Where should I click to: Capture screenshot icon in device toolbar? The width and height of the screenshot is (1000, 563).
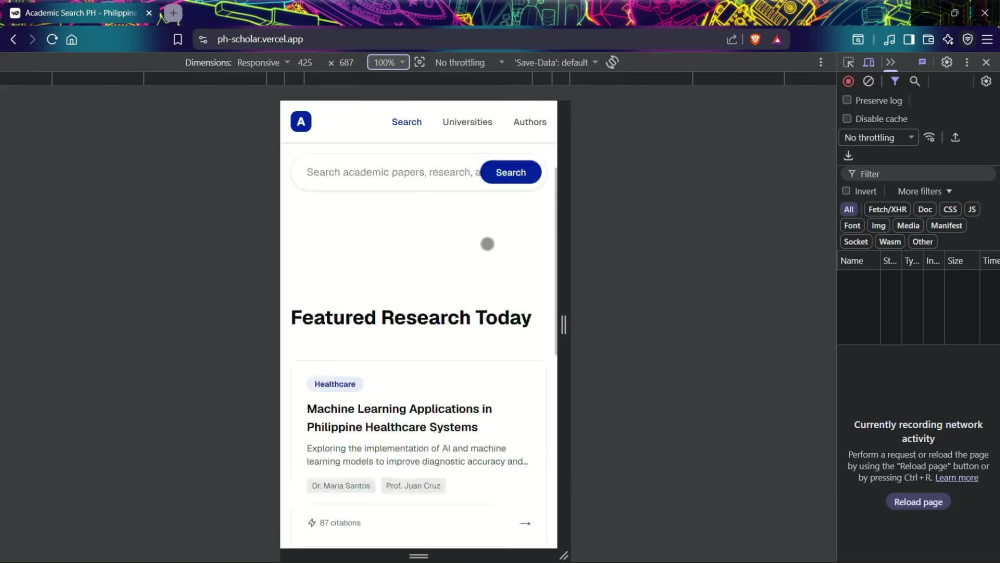pos(420,62)
